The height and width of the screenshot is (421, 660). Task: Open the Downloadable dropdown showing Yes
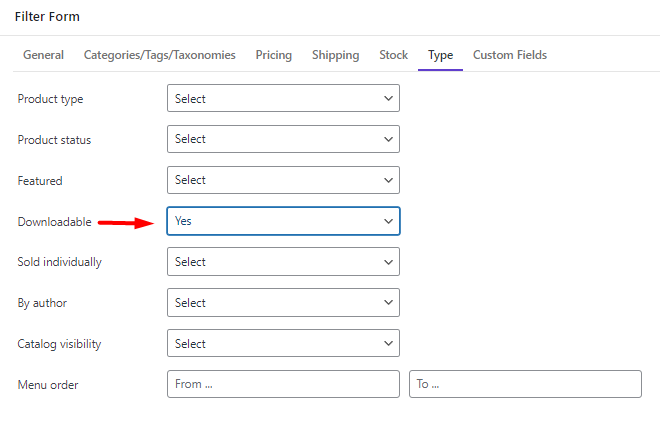pyautogui.click(x=283, y=221)
